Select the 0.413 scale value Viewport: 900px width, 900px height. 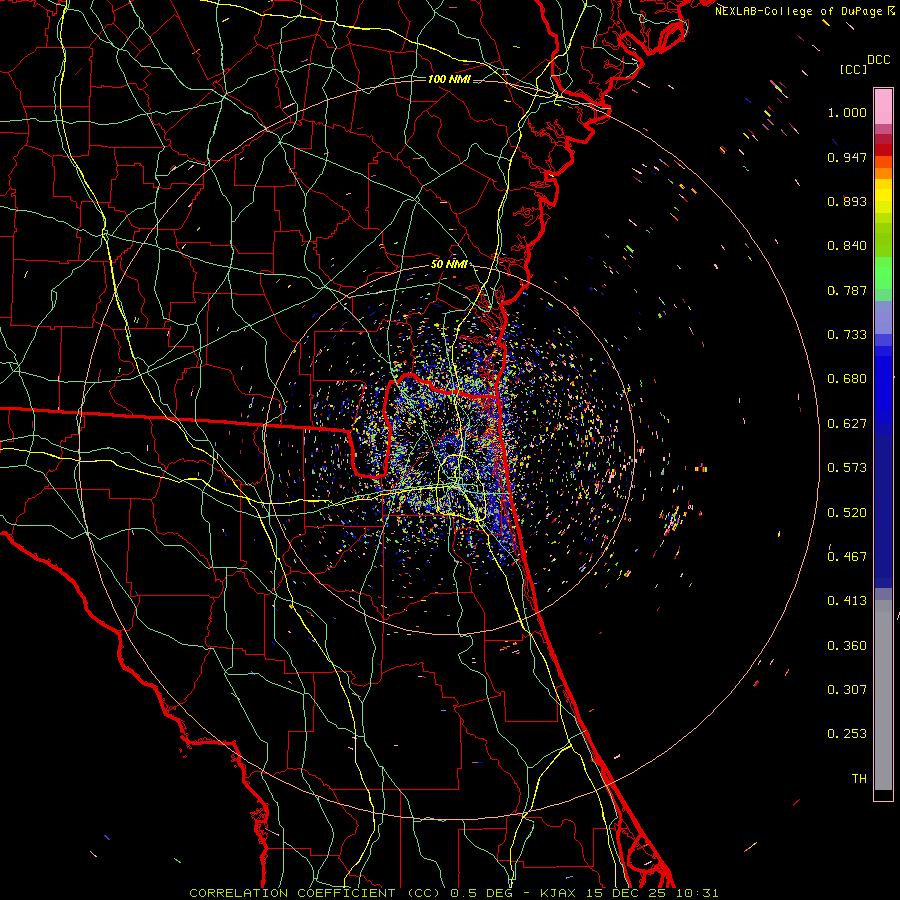pos(847,601)
